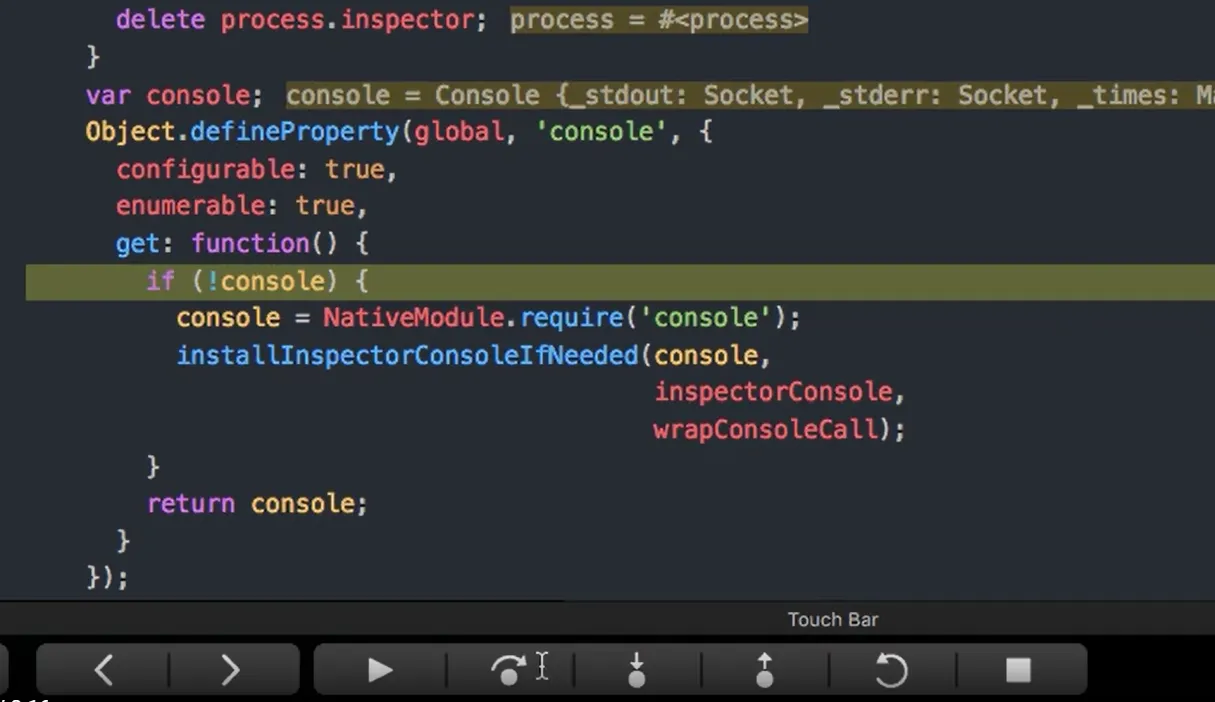Click the "require" method call
Viewport: 1215px width, 702px height.
572,318
